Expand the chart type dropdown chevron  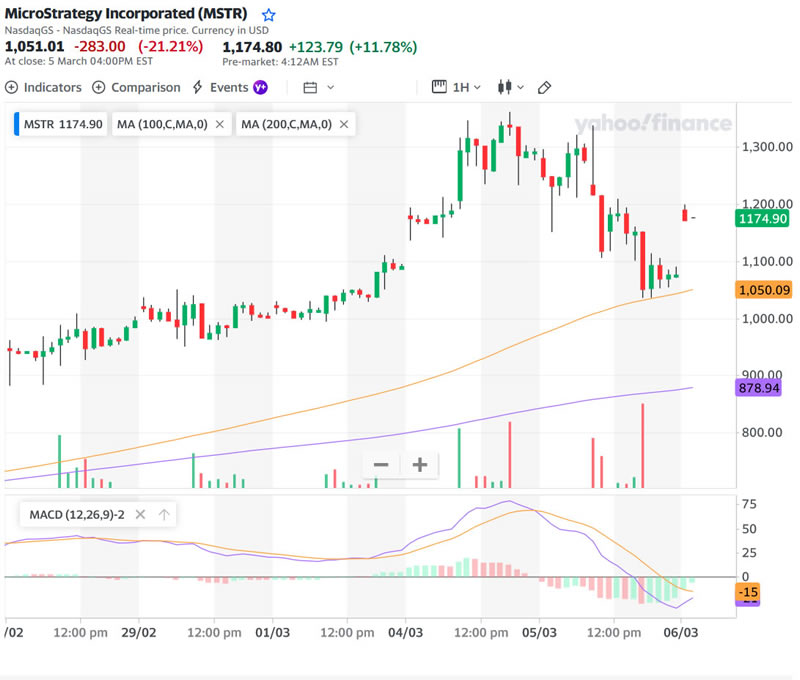[520, 87]
